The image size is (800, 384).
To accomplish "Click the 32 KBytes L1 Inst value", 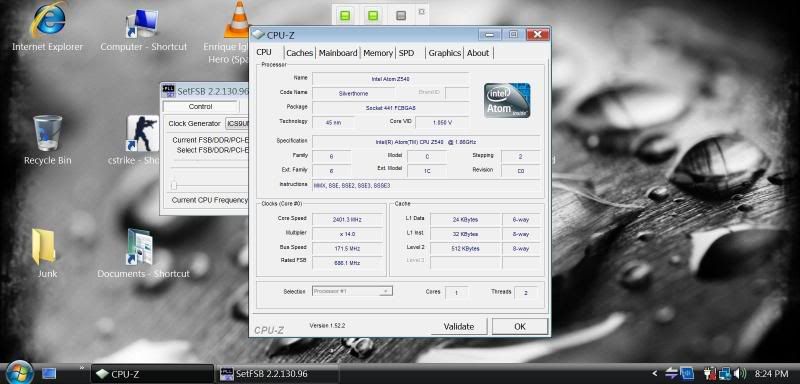I will tap(465, 234).
